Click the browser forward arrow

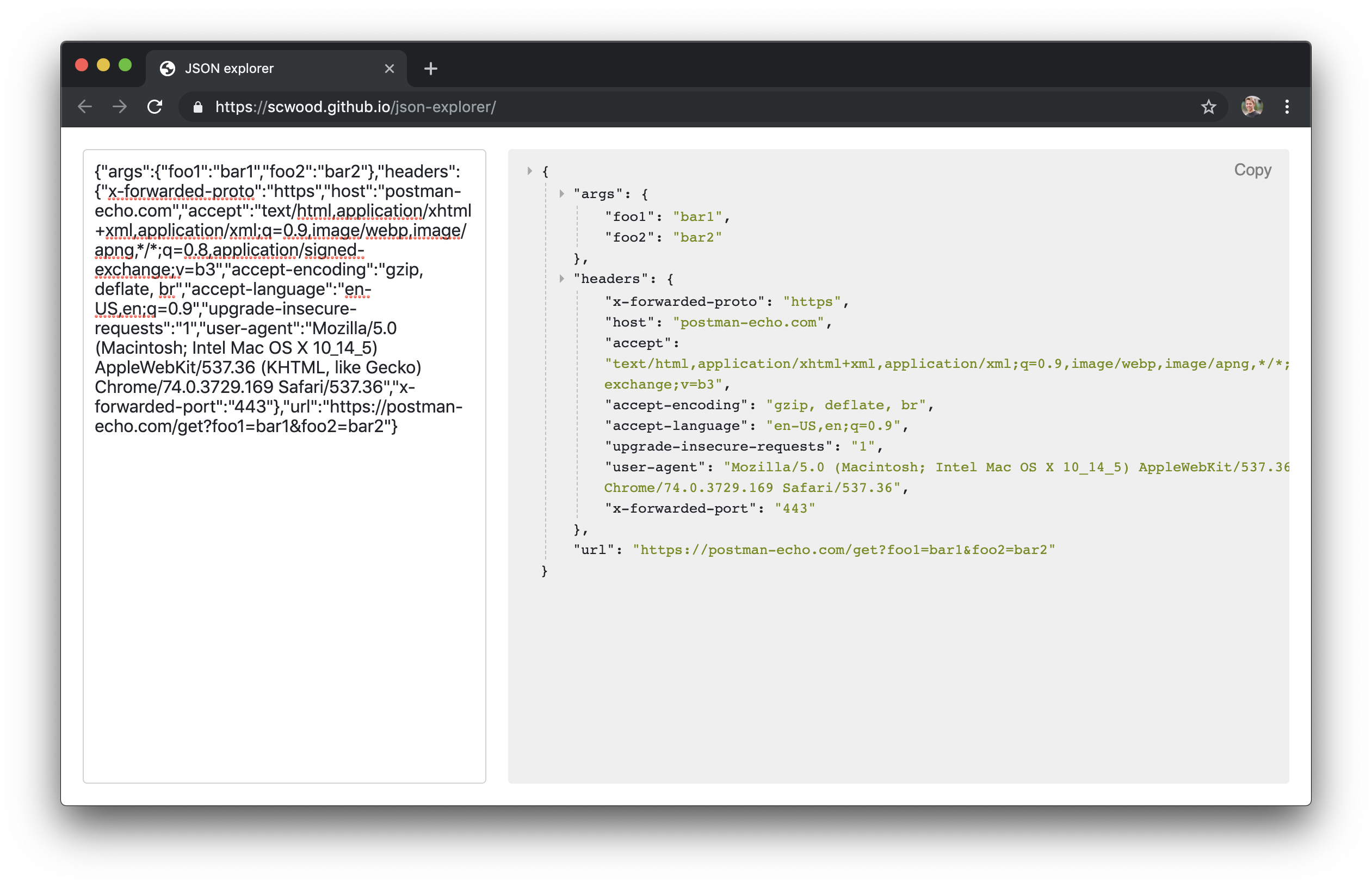pos(120,107)
